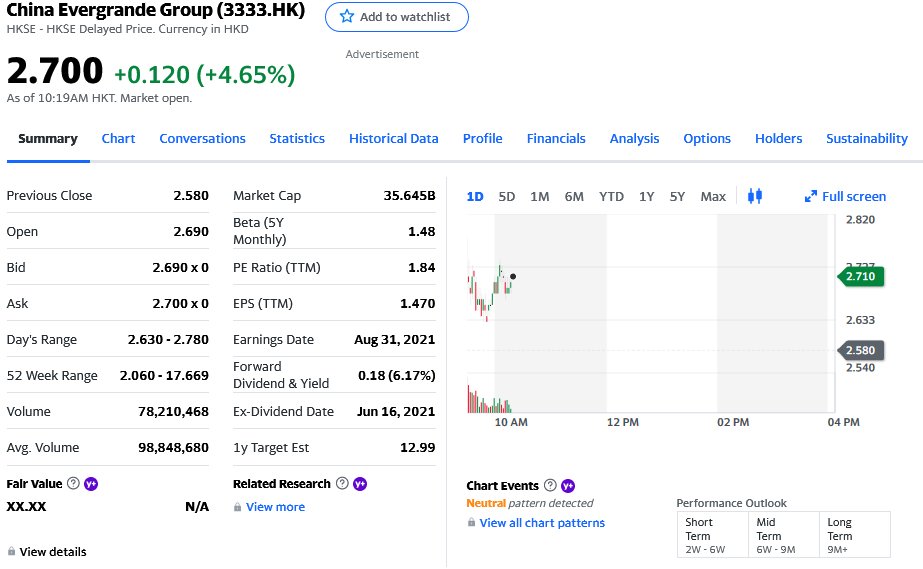
Task: Click the purple premium badge beside Chart Events
Action: (x=567, y=486)
